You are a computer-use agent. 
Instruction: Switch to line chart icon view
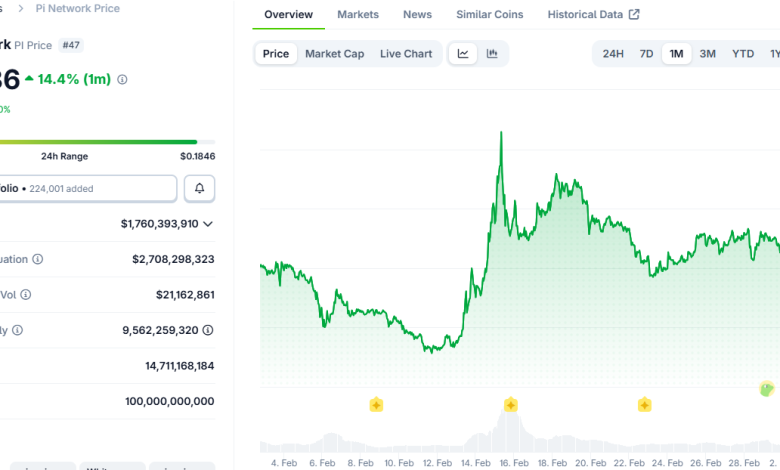(x=463, y=54)
